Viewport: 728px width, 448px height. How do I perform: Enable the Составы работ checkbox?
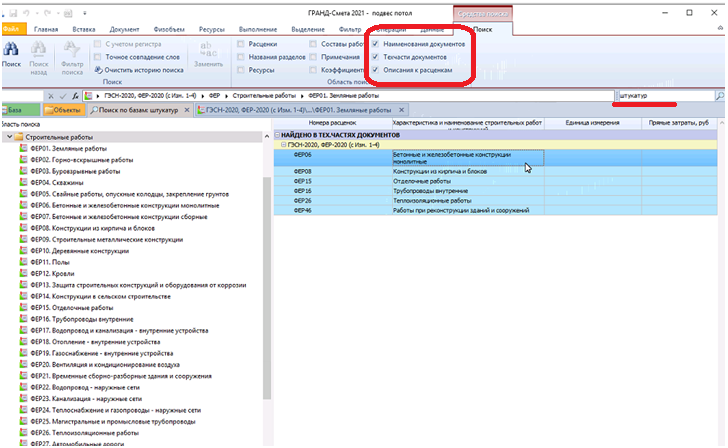click(313, 44)
